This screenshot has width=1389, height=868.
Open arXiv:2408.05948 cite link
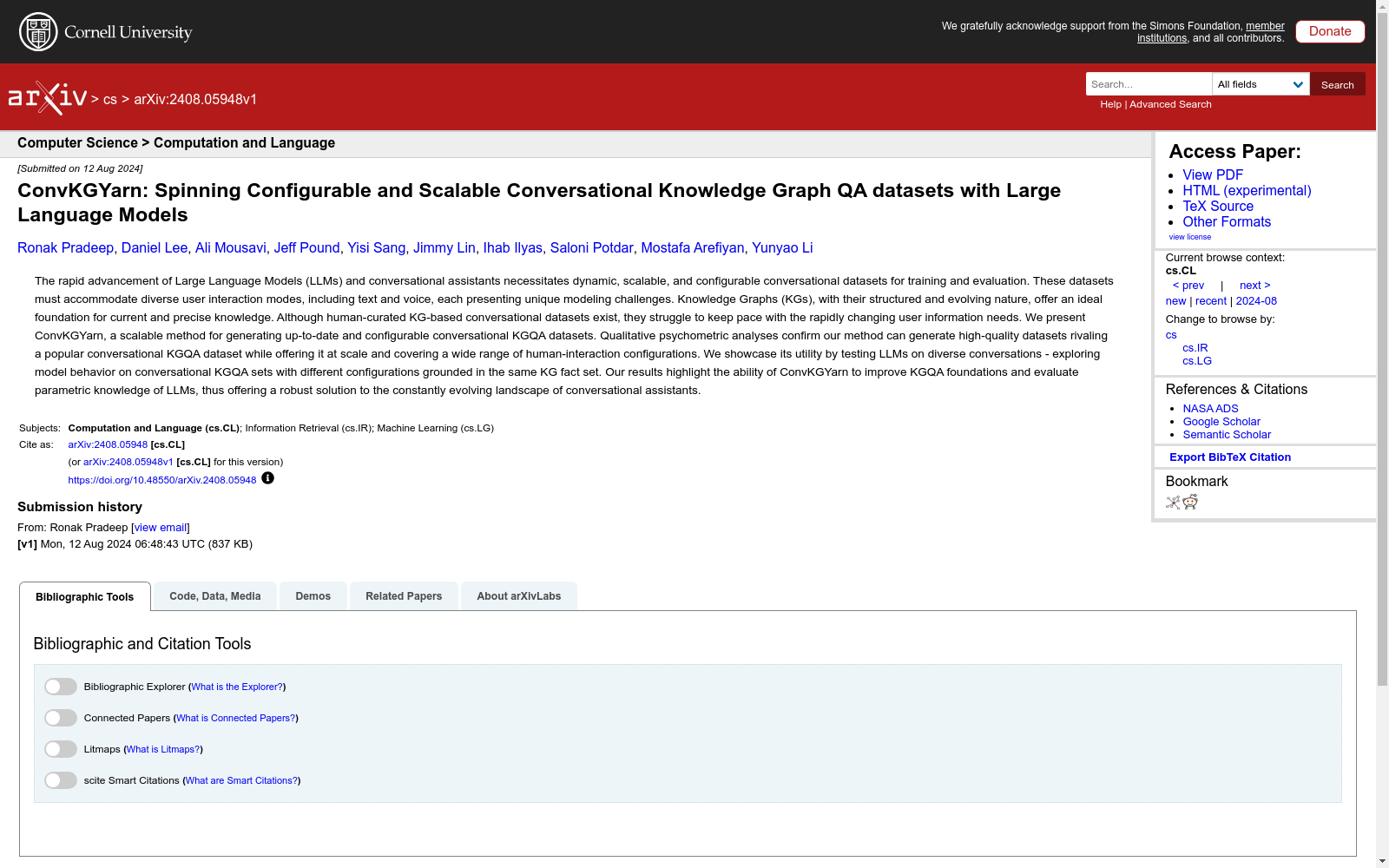(x=108, y=444)
